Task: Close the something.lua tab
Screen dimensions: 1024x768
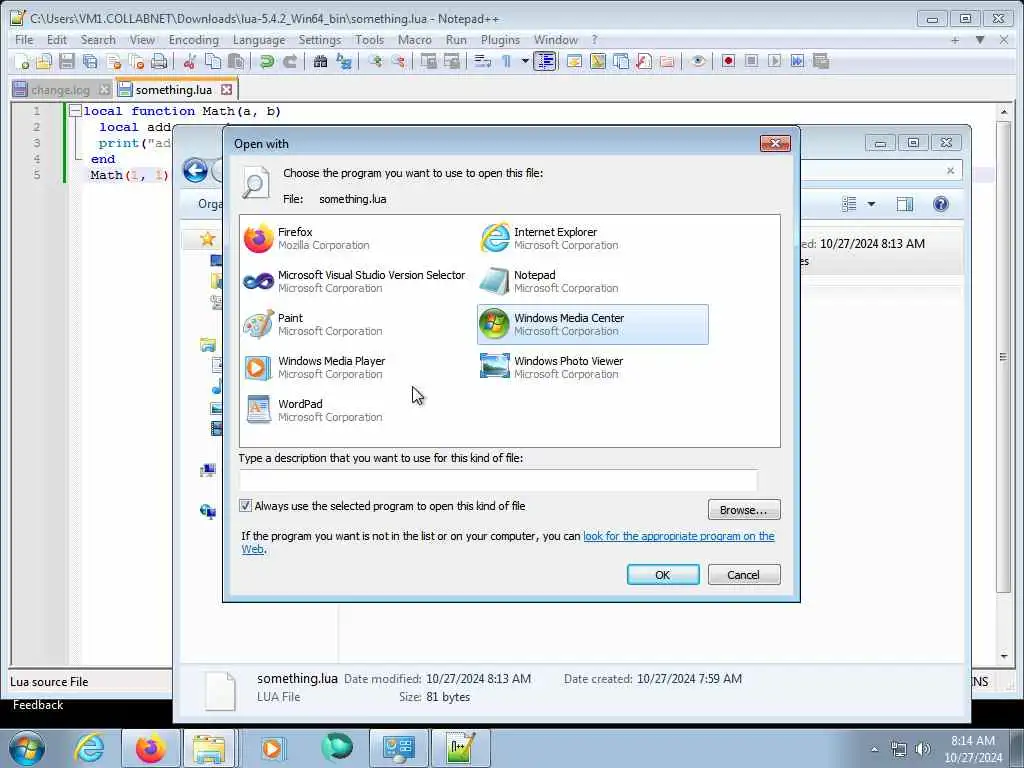Action: pyautogui.click(x=226, y=89)
